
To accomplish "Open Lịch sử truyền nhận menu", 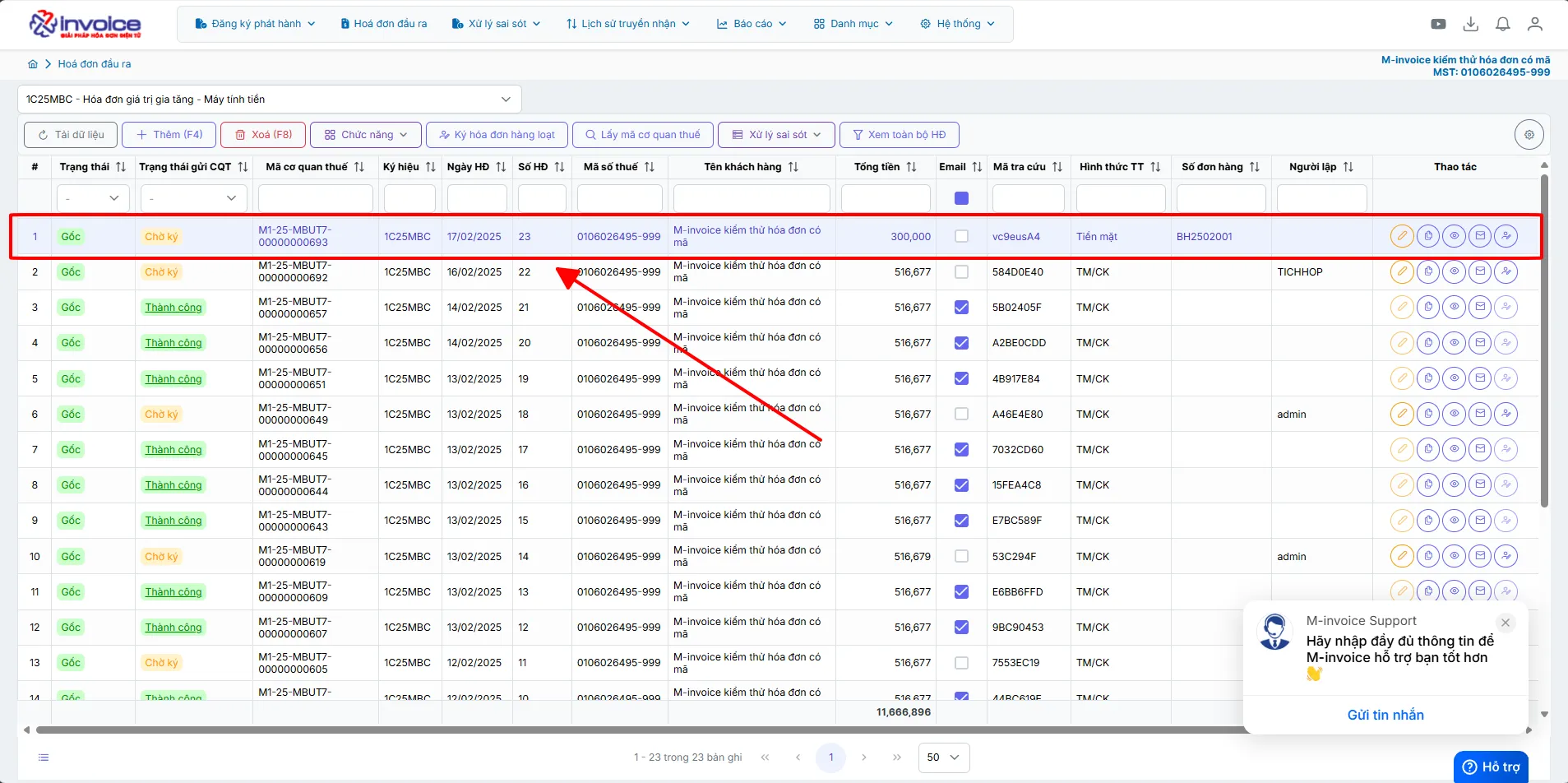I will coord(628,24).
